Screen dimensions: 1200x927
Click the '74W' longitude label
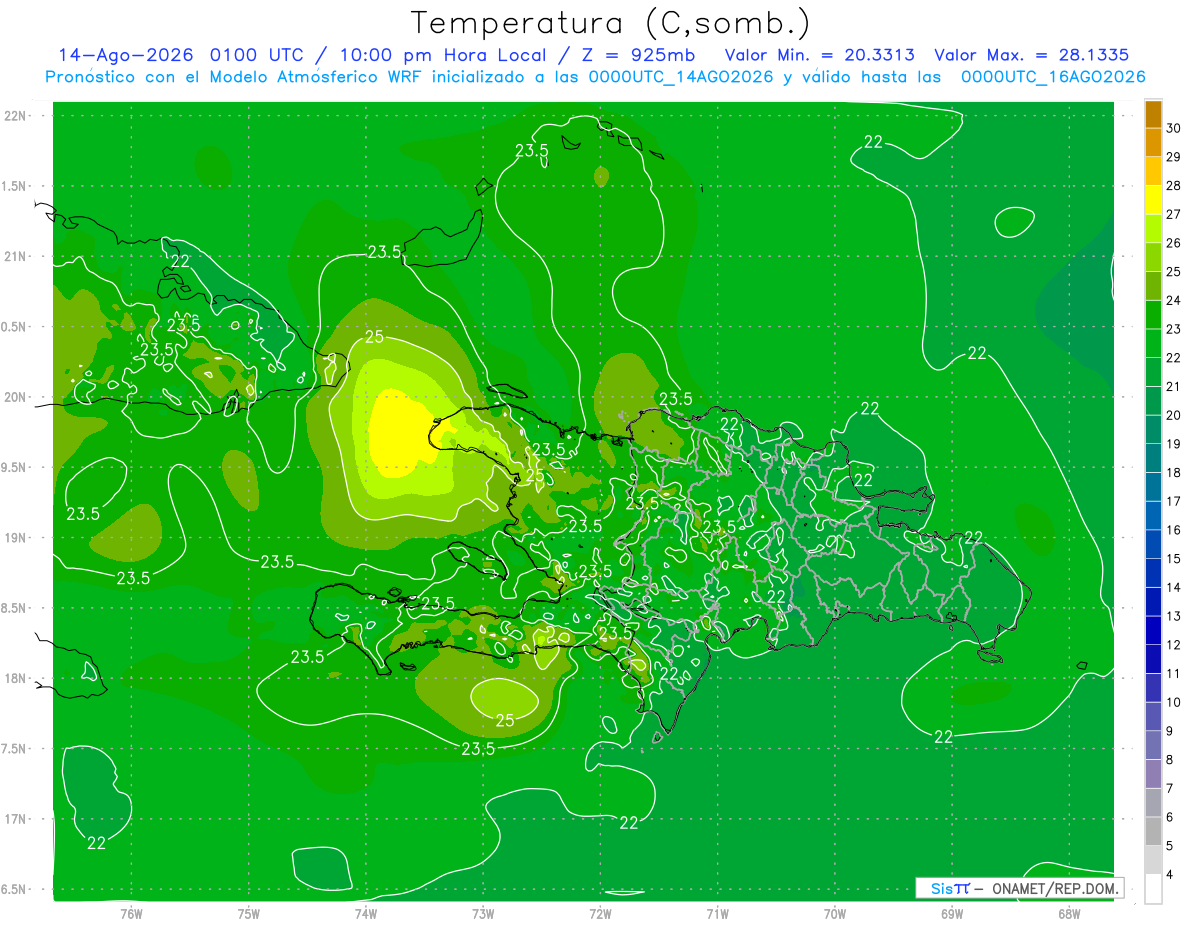pos(366,913)
